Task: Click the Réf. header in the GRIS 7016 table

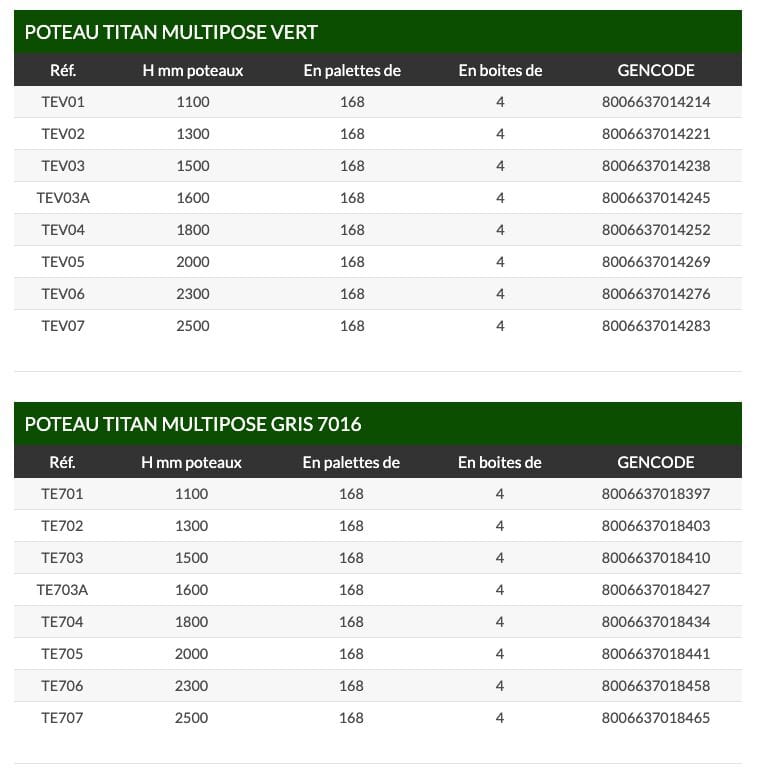Action: pos(63,462)
